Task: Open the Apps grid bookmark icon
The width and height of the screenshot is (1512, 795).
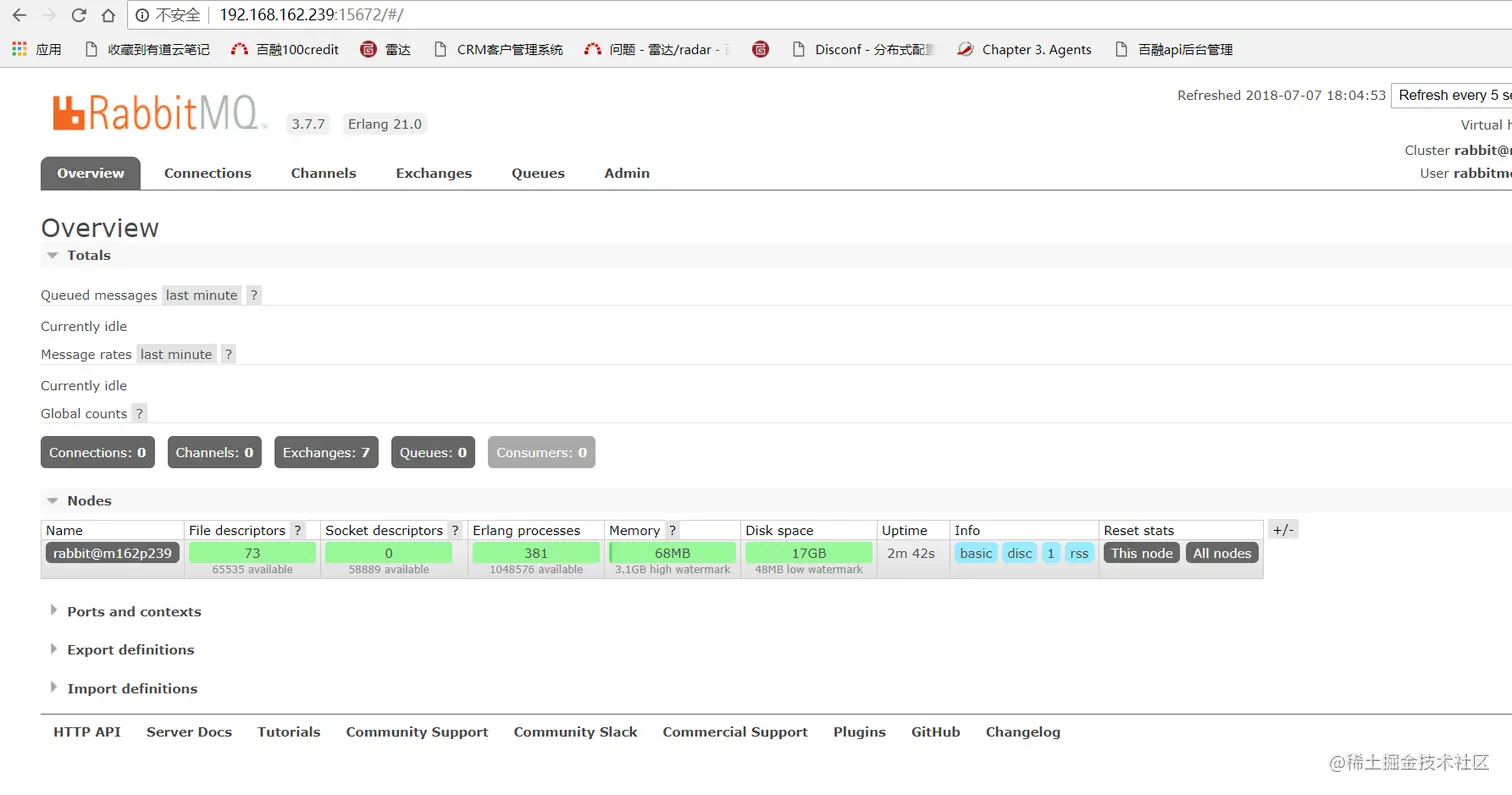Action: pyautogui.click(x=19, y=49)
